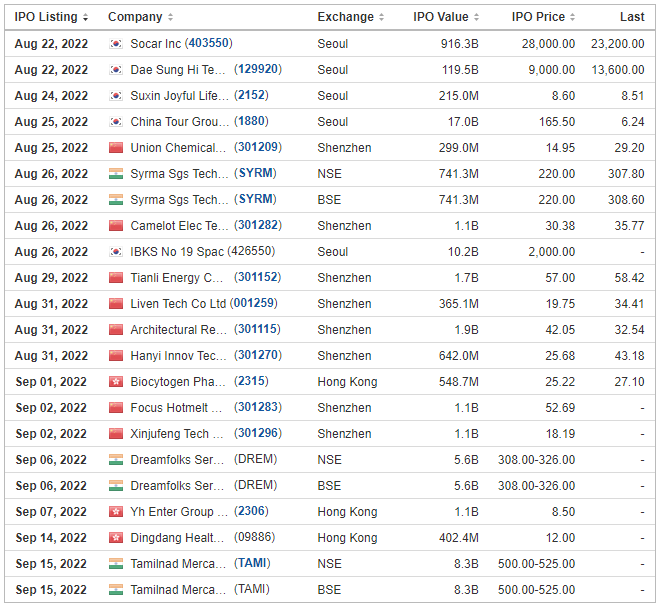The height and width of the screenshot is (609, 660).
Task: Select IPO price 165.50 for China Tour Group
Action: [557, 122]
